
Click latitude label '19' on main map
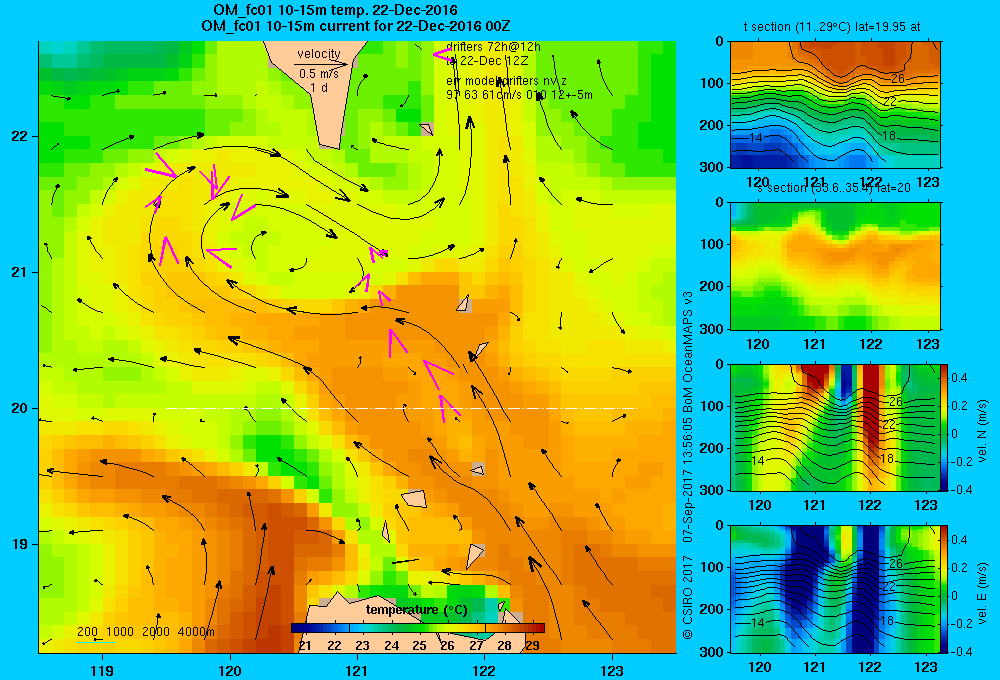(x=20, y=544)
